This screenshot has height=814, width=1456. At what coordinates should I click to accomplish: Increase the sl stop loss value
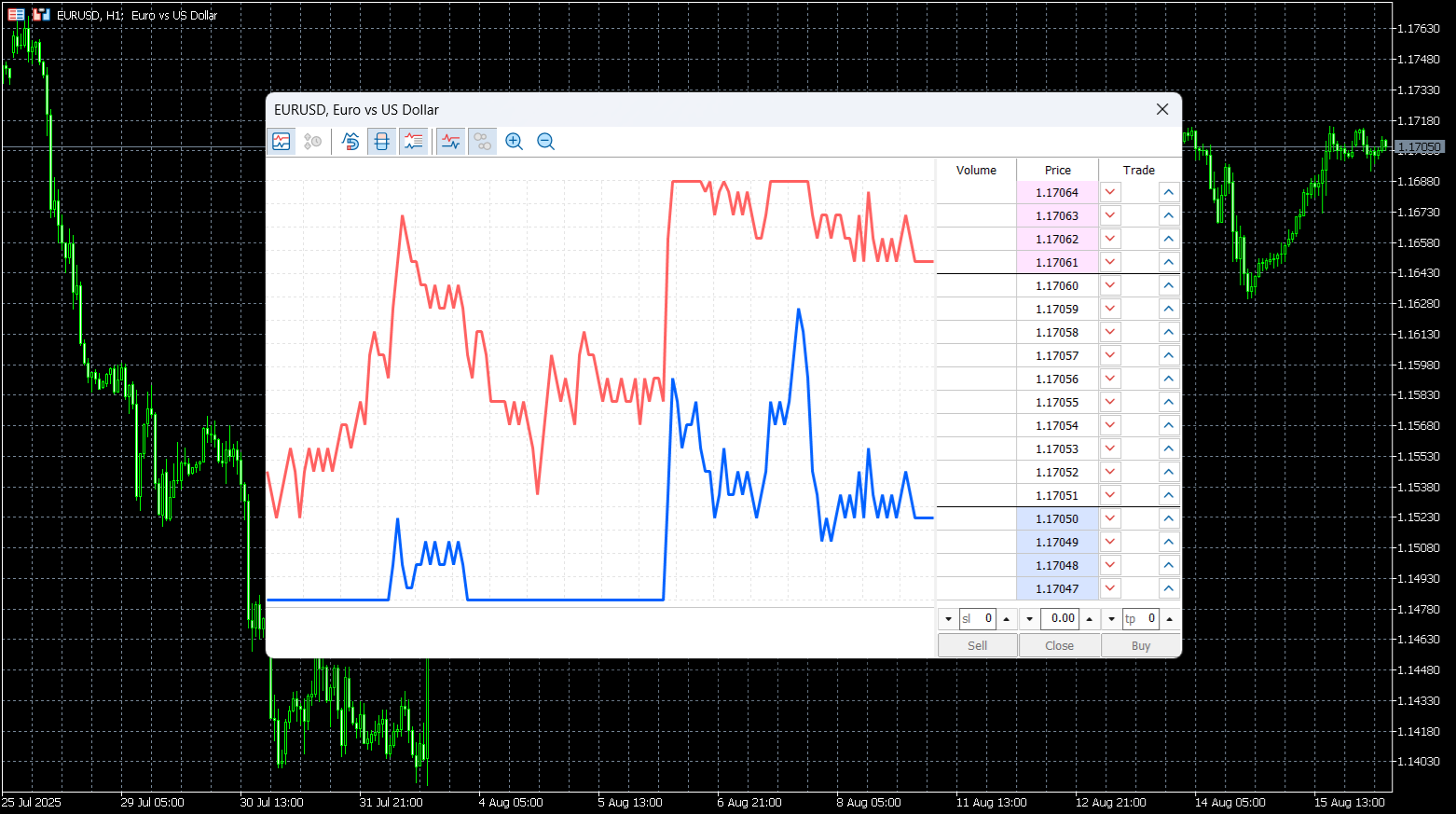[x=1007, y=619]
